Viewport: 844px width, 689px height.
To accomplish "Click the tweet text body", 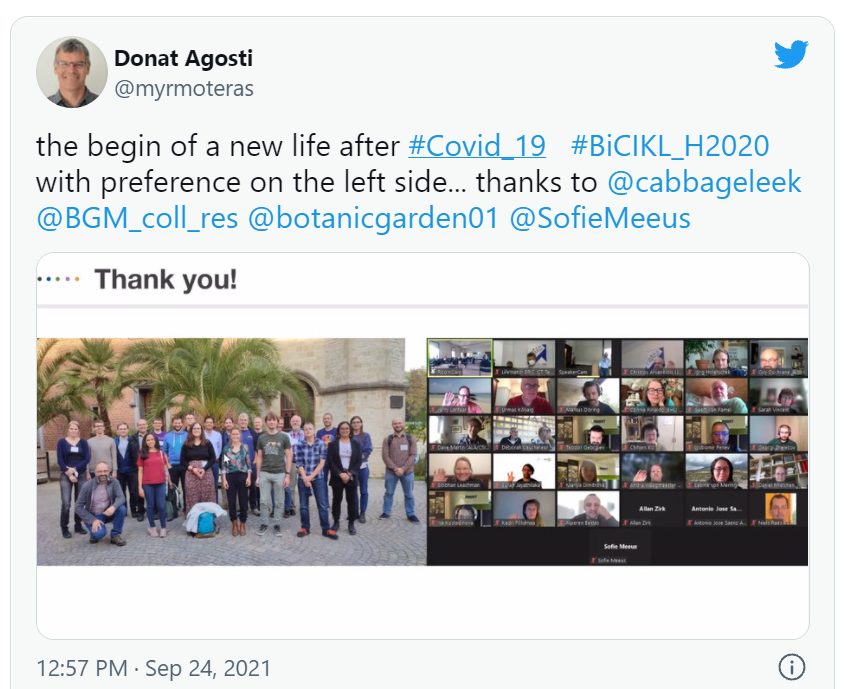I will tap(419, 182).
